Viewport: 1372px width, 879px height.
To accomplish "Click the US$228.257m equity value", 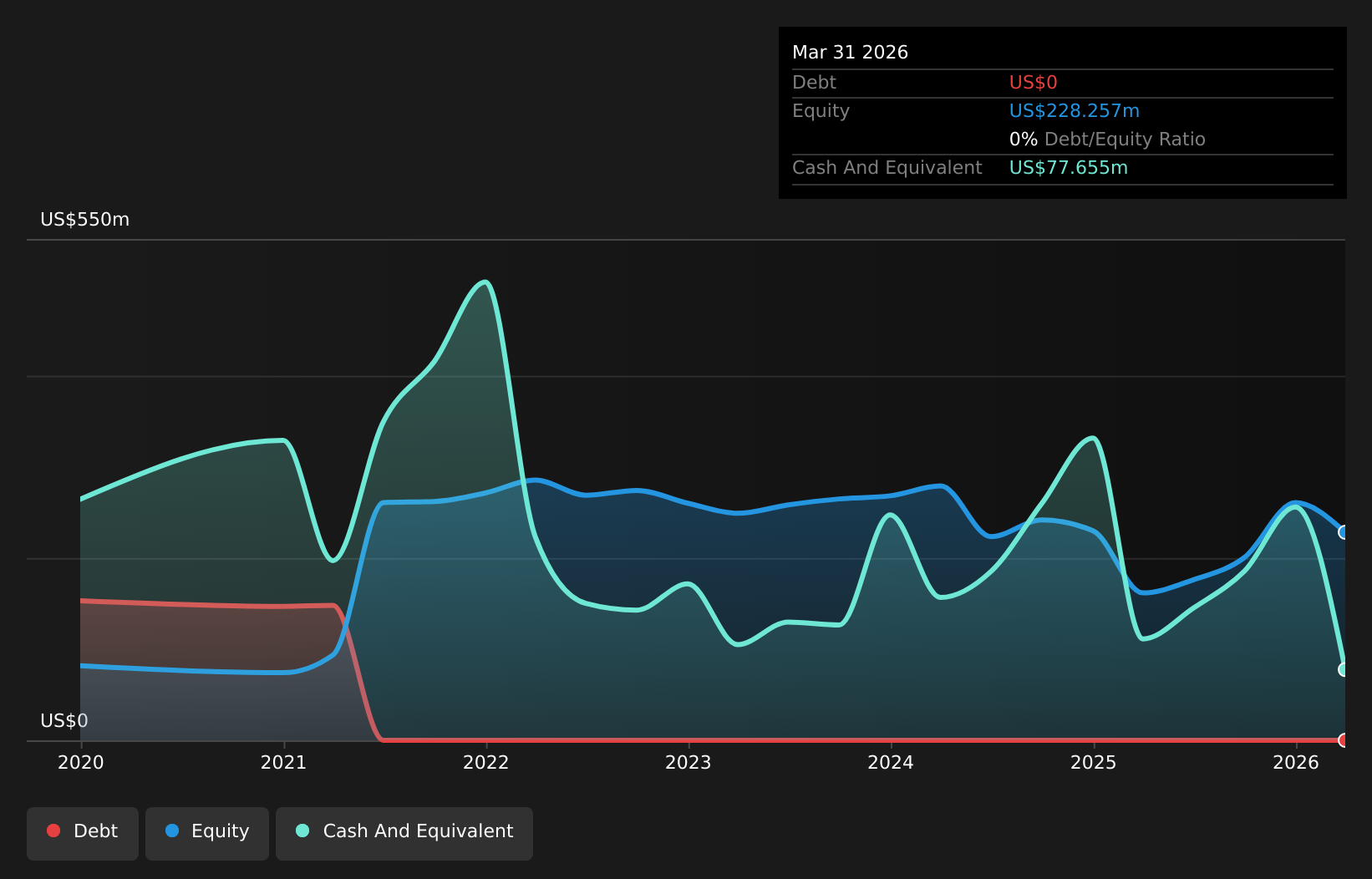I will pos(1075,111).
